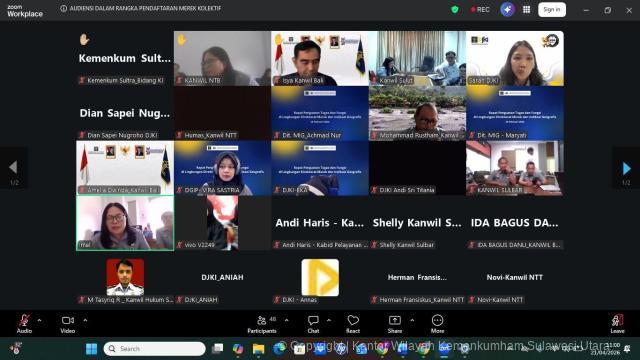This screenshot has height=360, width=640.
Task: Expand video options caret
Action: coord(85,320)
